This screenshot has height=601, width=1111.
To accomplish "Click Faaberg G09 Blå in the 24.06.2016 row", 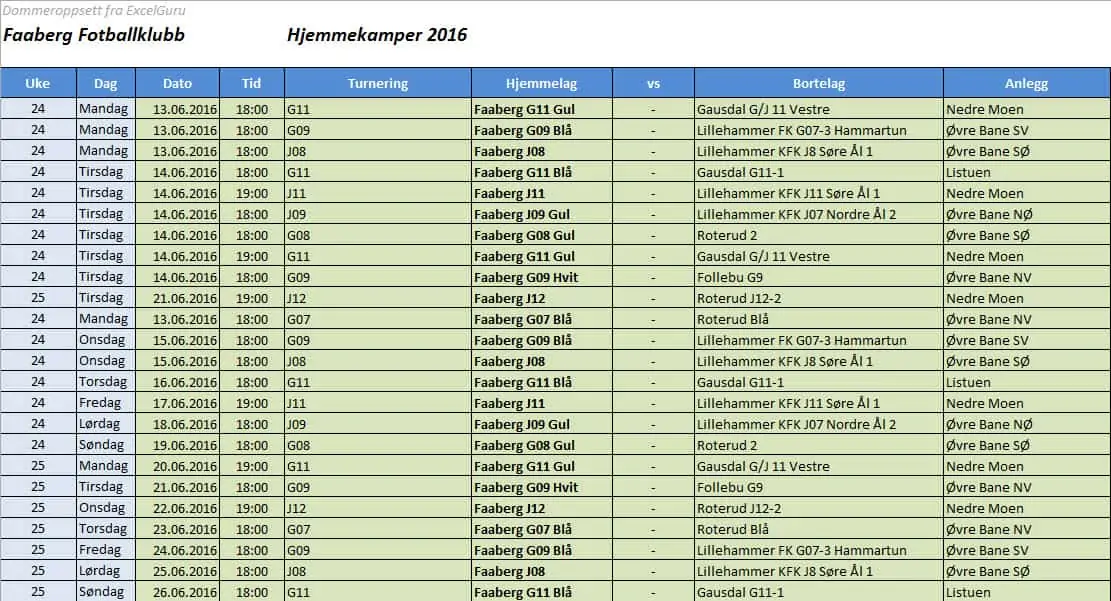I will tap(523, 550).
